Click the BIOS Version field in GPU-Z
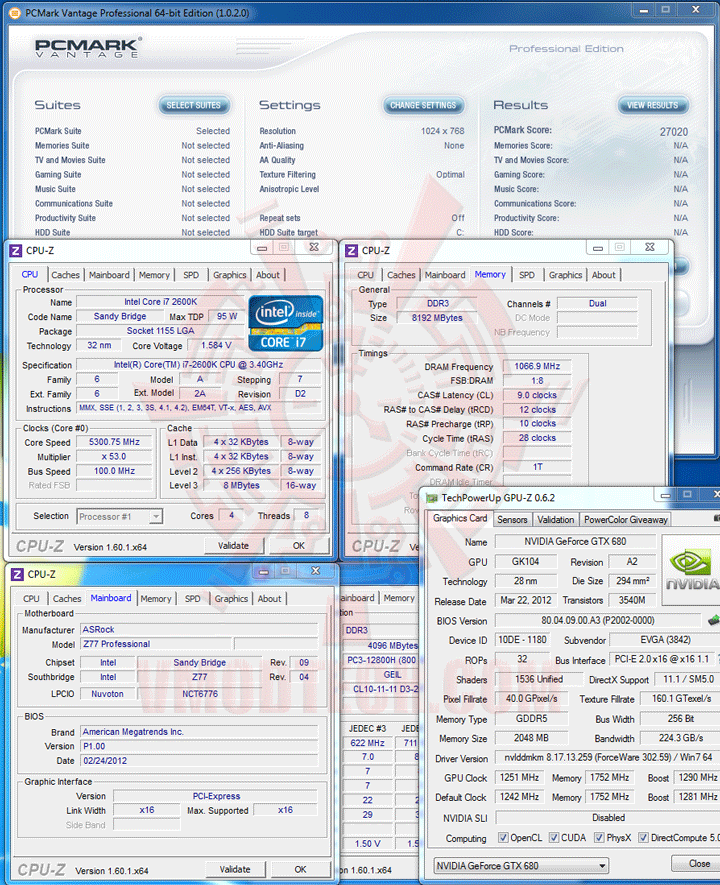720x885 pixels. point(598,620)
